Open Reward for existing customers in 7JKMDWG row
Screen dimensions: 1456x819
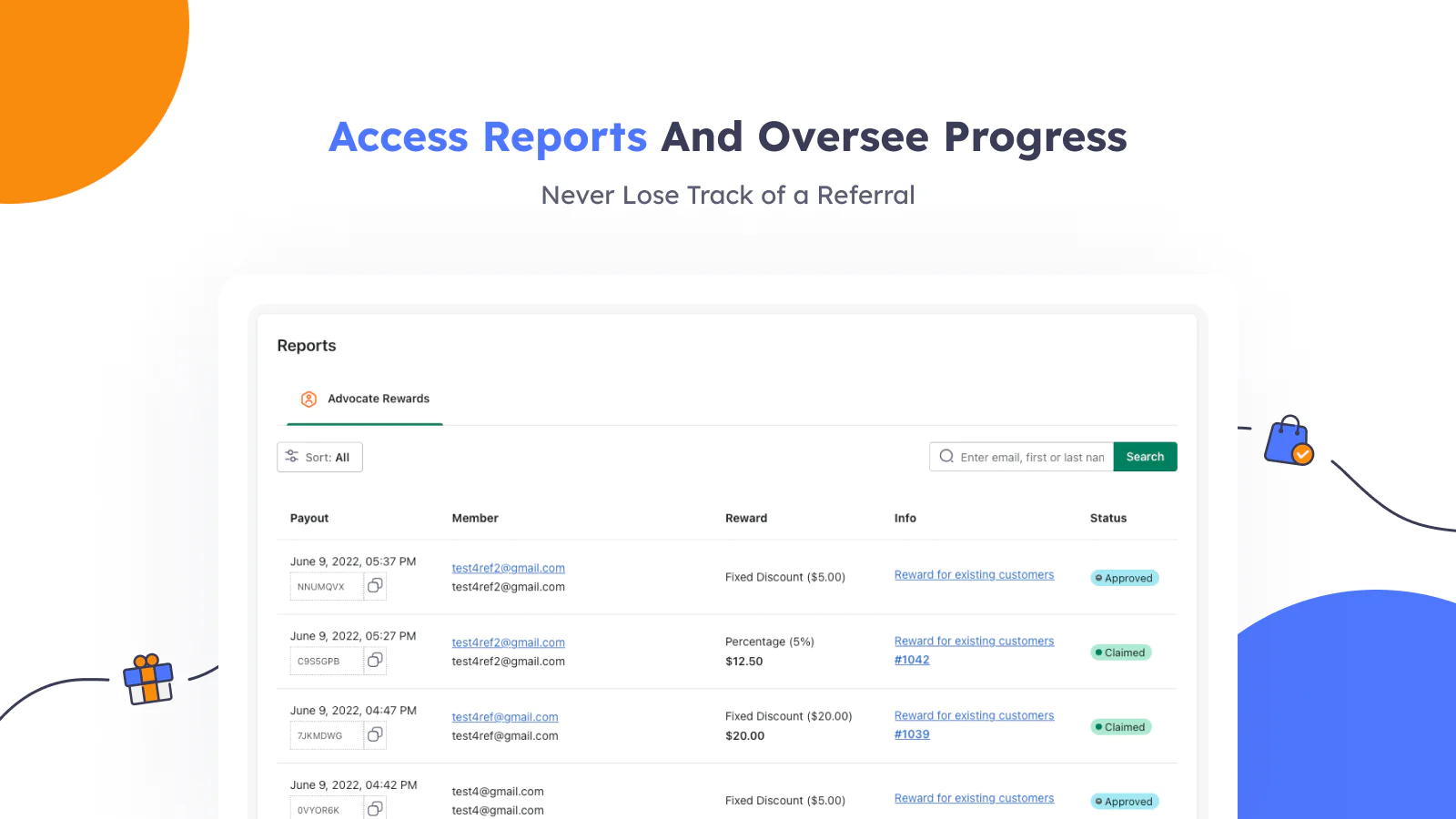coord(974,716)
